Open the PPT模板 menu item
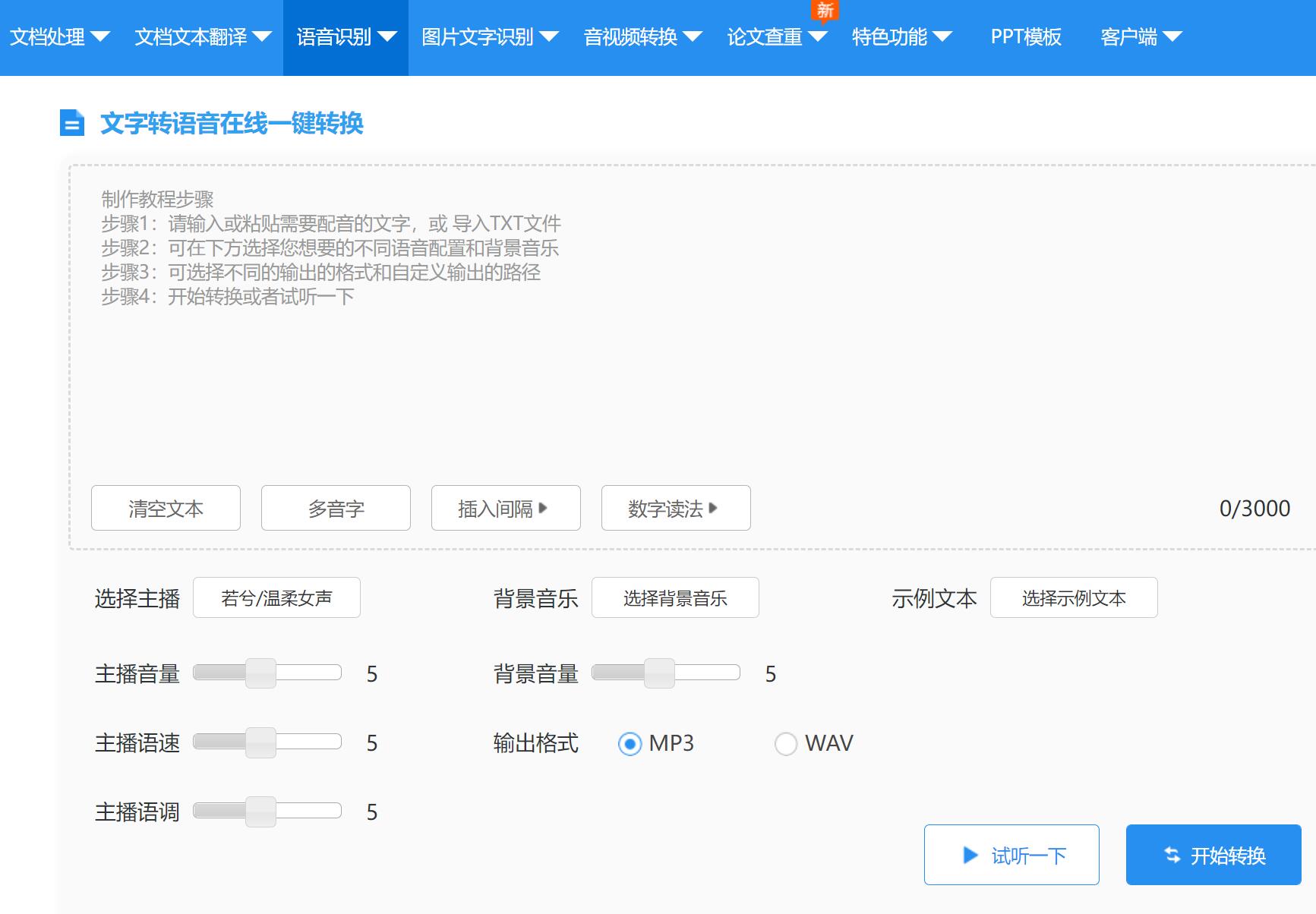This screenshot has height=914, width=1316. tap(1025, 37)
